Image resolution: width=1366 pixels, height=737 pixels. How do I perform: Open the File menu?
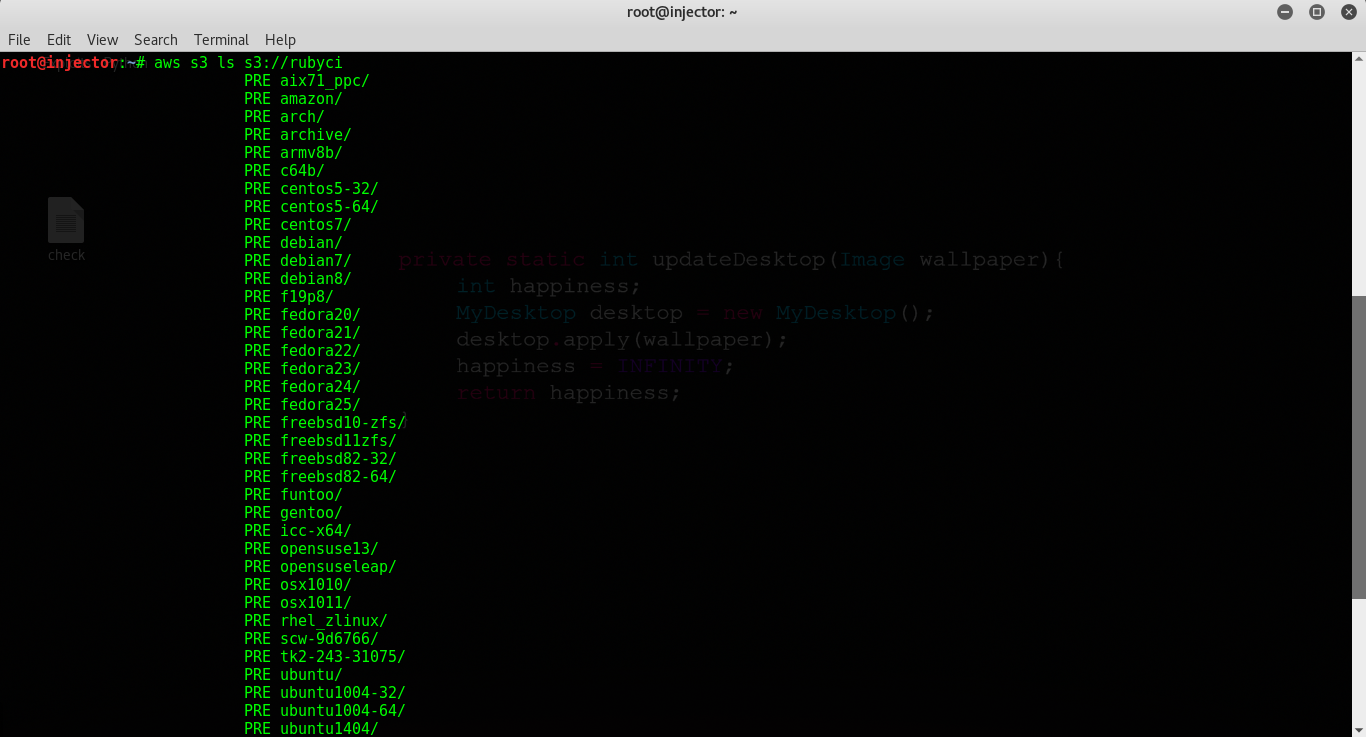tap(18, 40)
